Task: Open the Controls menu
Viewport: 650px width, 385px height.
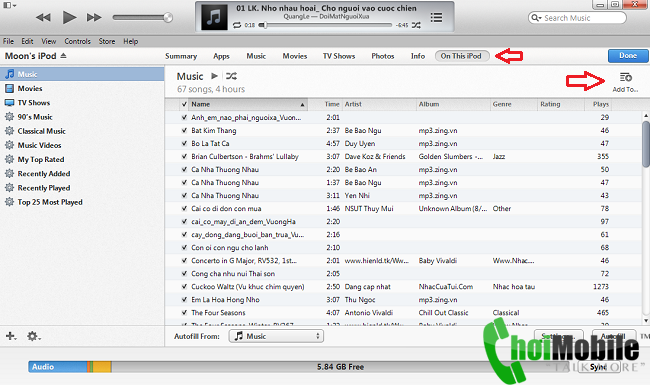Action: coord(78,41)
